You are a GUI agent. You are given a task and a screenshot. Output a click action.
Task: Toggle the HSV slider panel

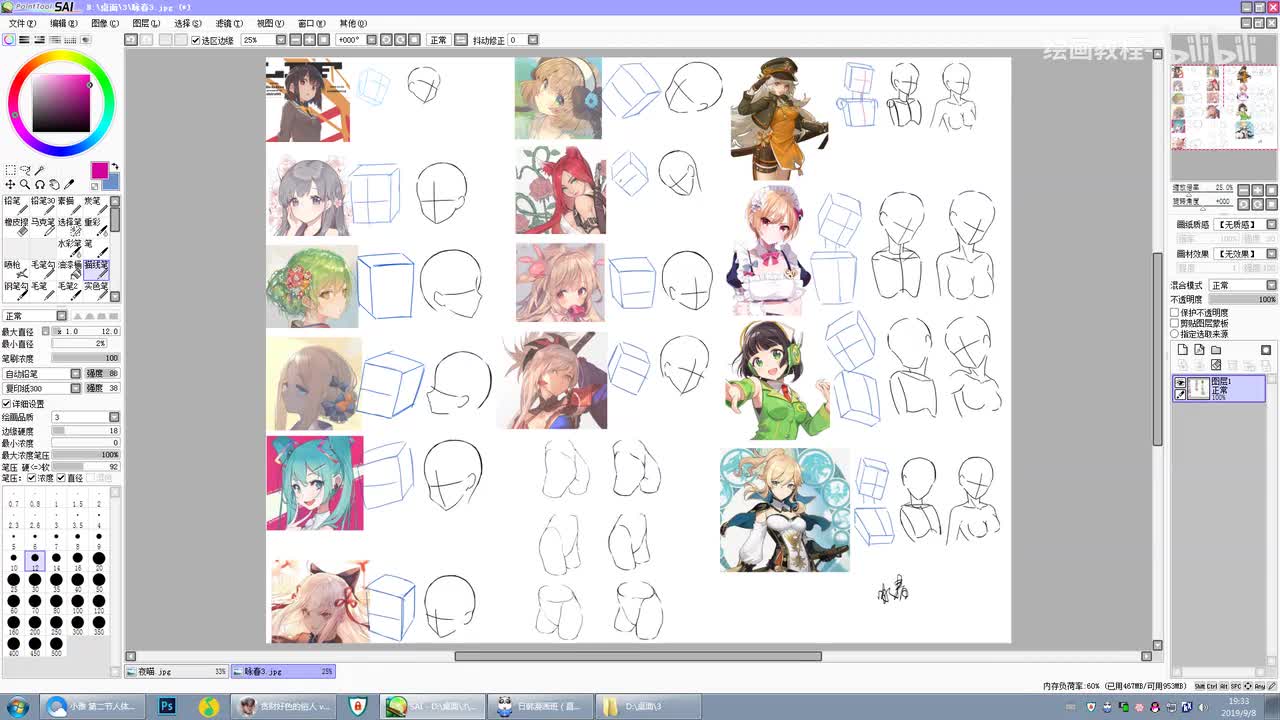coord(40,40)
